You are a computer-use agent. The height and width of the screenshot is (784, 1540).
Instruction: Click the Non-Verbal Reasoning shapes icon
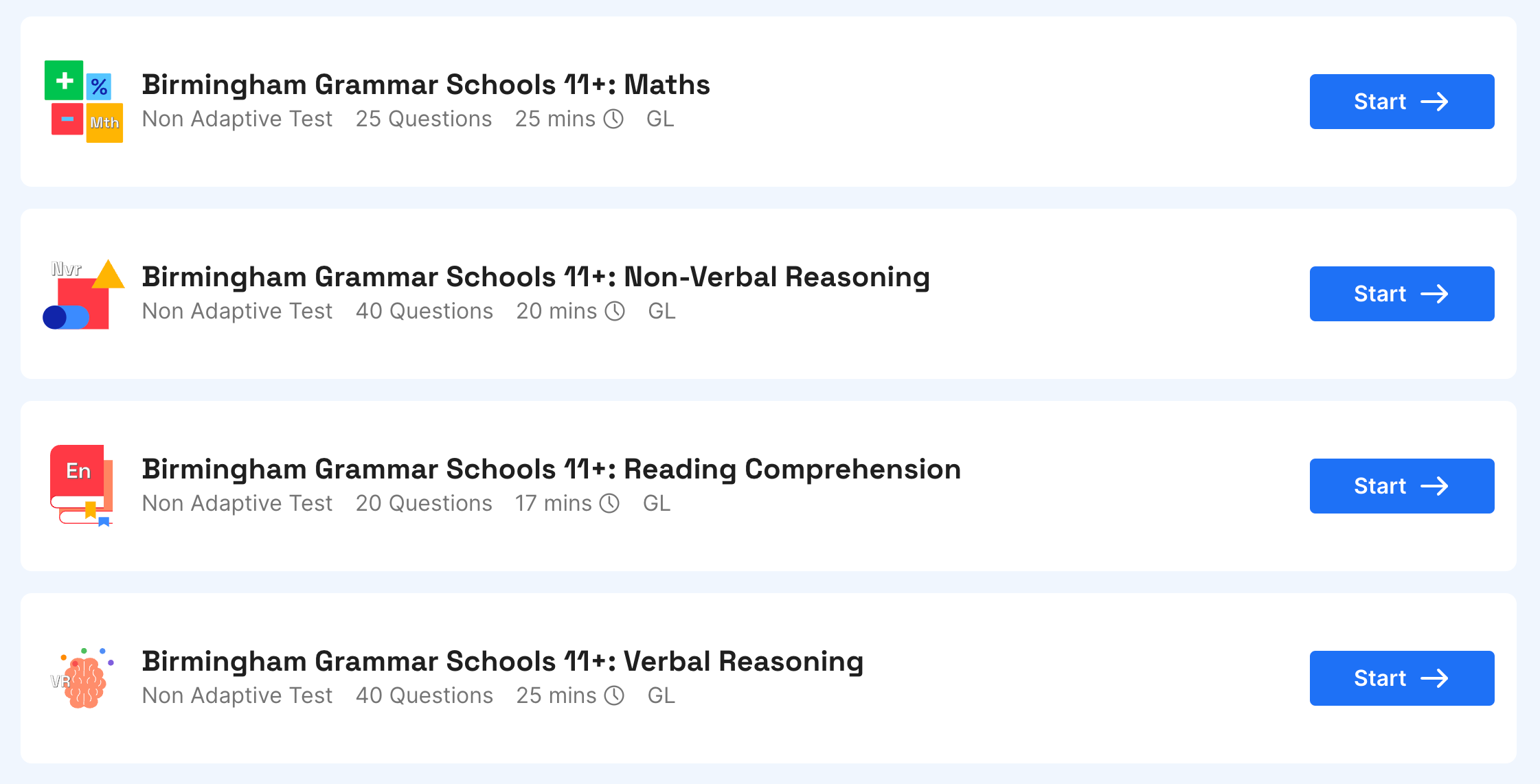point(84,294)
